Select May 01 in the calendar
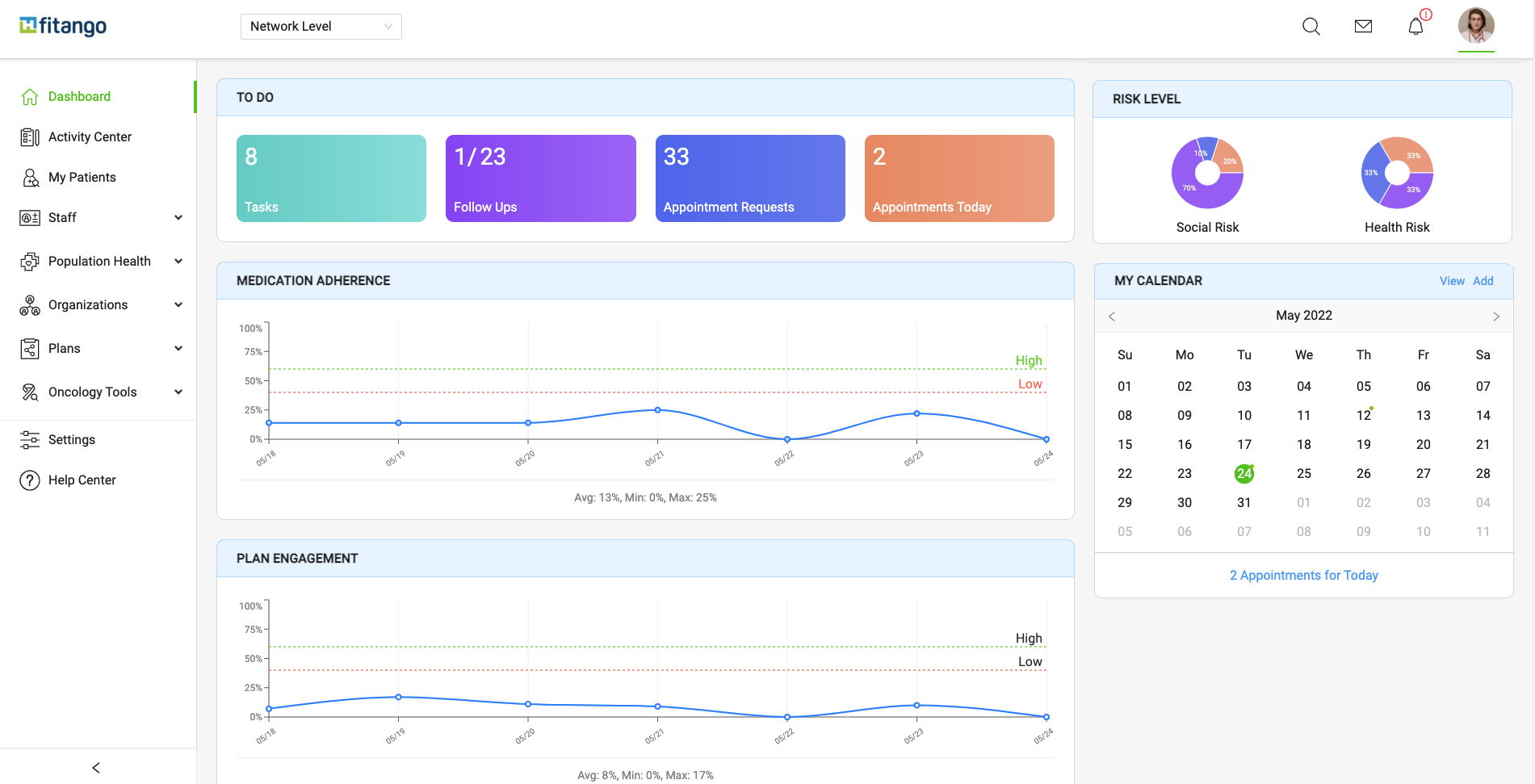1535x784 pixels. (x=1125, y=387)
